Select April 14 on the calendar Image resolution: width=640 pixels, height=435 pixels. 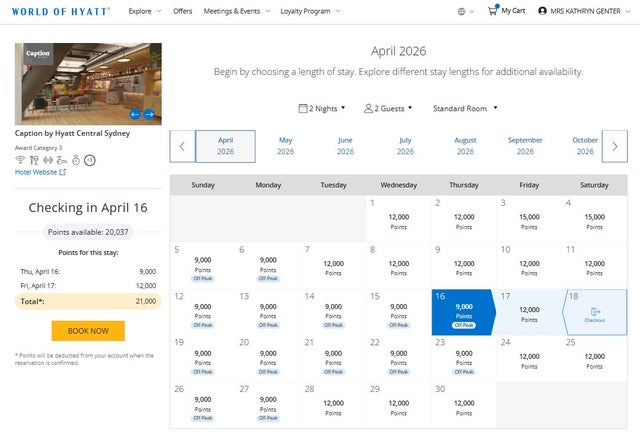point(333,312)
